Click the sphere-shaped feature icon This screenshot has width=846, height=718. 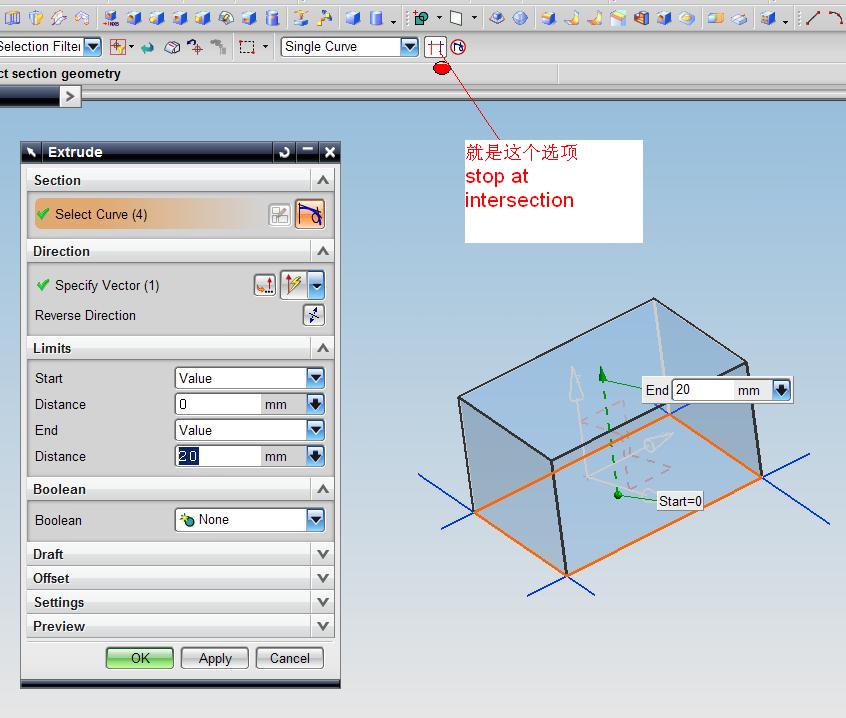point(520,18)
